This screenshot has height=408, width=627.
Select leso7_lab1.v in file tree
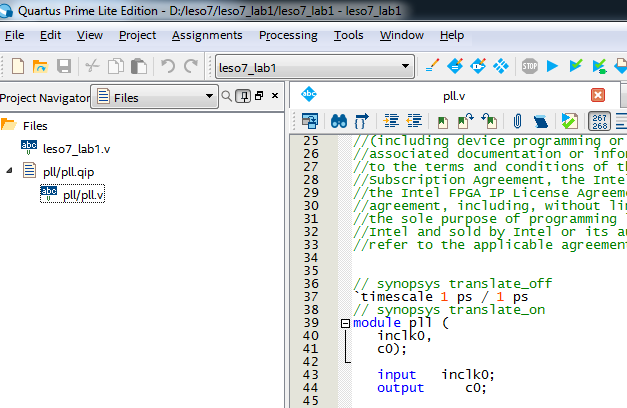pyautogui.click(x=76, y=149)
